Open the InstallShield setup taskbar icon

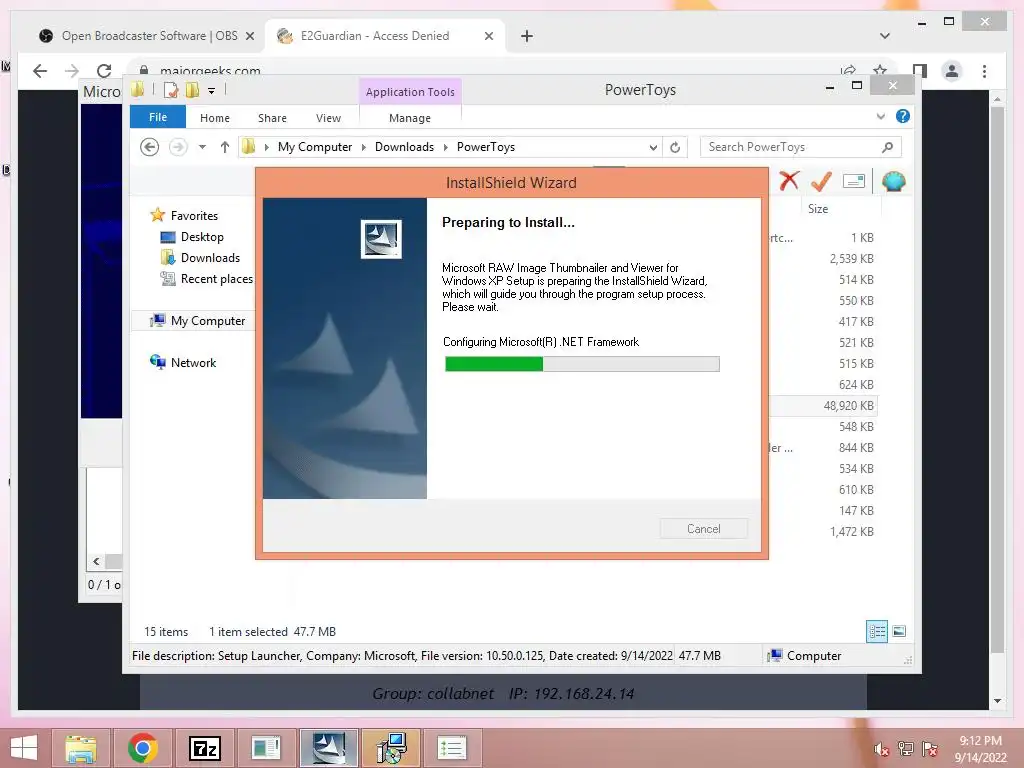tap(328, 748)
